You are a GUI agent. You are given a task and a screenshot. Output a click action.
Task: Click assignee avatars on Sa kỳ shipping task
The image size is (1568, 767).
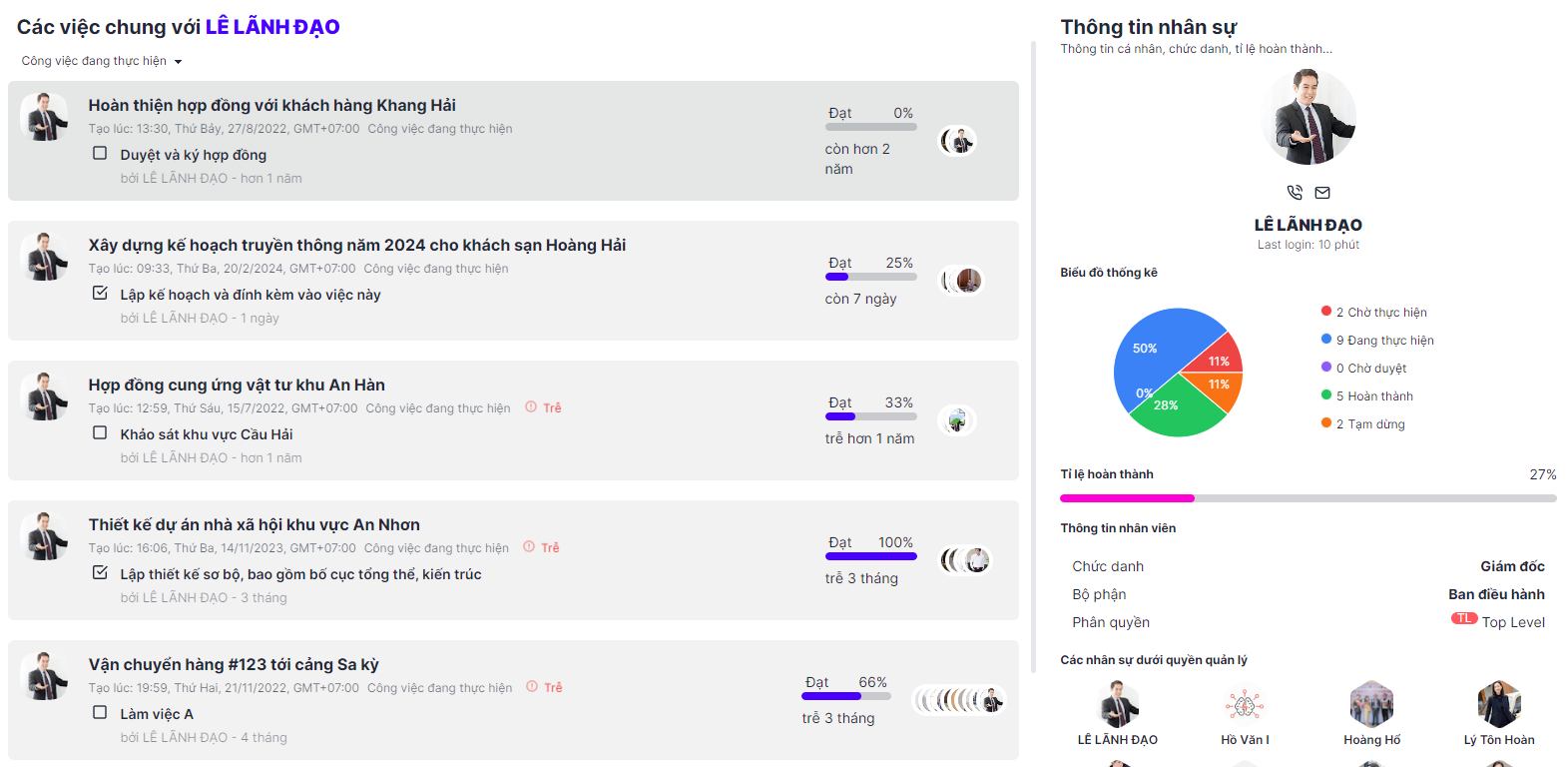pyautogui.click(x=960, y=700)
